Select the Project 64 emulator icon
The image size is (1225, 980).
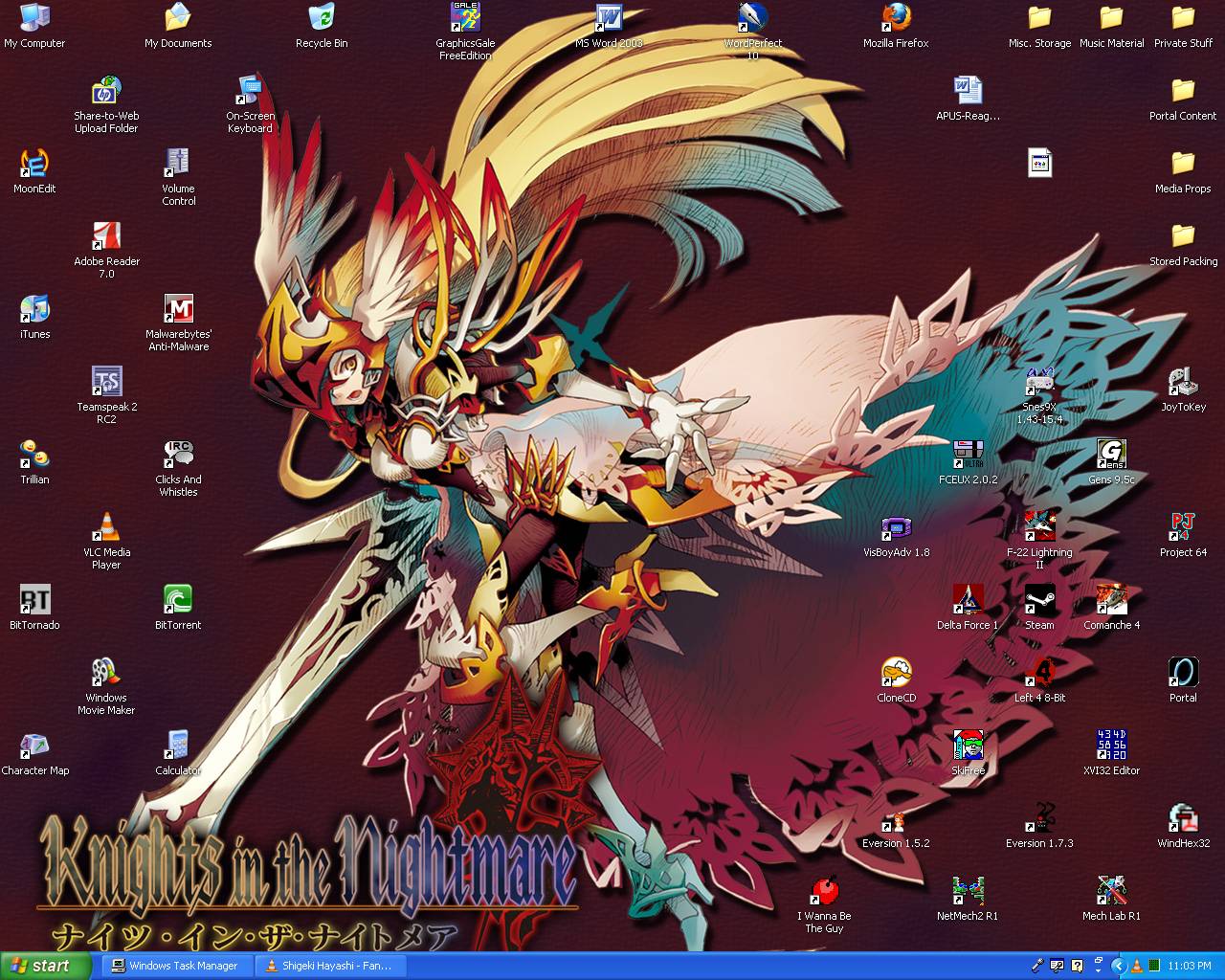(x=1183, y=528)
